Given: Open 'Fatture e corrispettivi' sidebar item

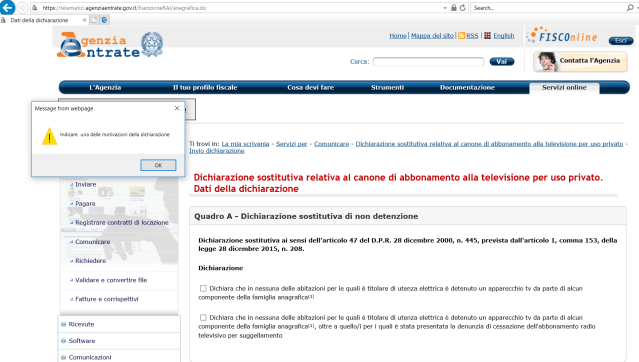Looking at the screenshot, I should pos(107,299).
